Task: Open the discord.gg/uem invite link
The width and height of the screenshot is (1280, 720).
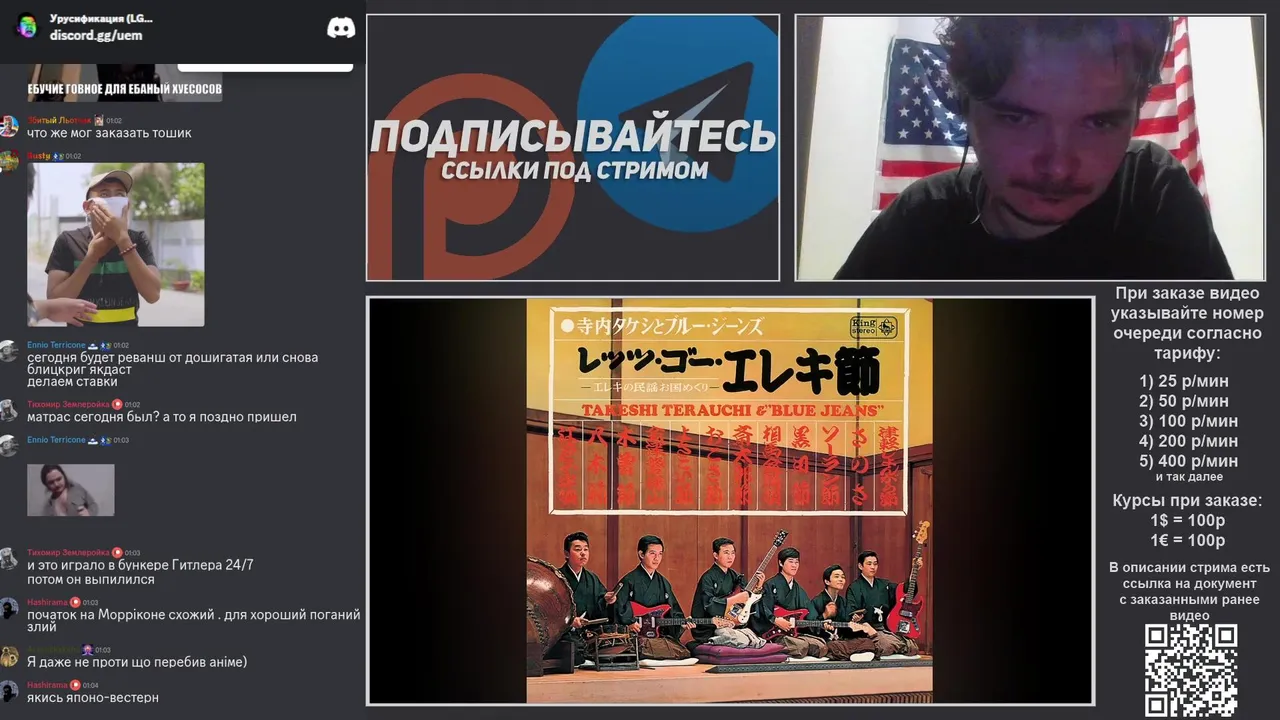Action: click(96, 35)
